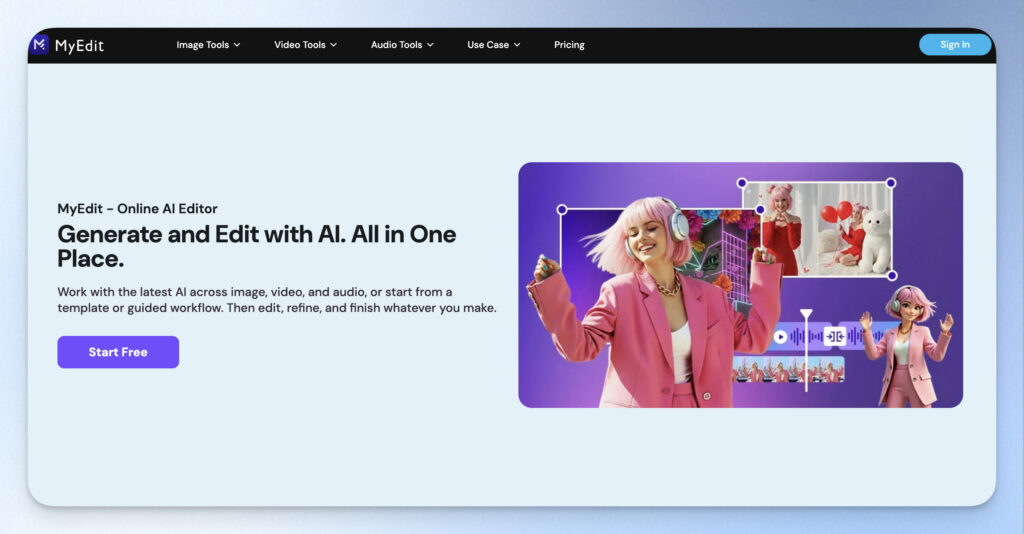The height and width of the screenshot is (534, 1024).
Task: Open the Audio Tools menu
Action: (402, 45)
